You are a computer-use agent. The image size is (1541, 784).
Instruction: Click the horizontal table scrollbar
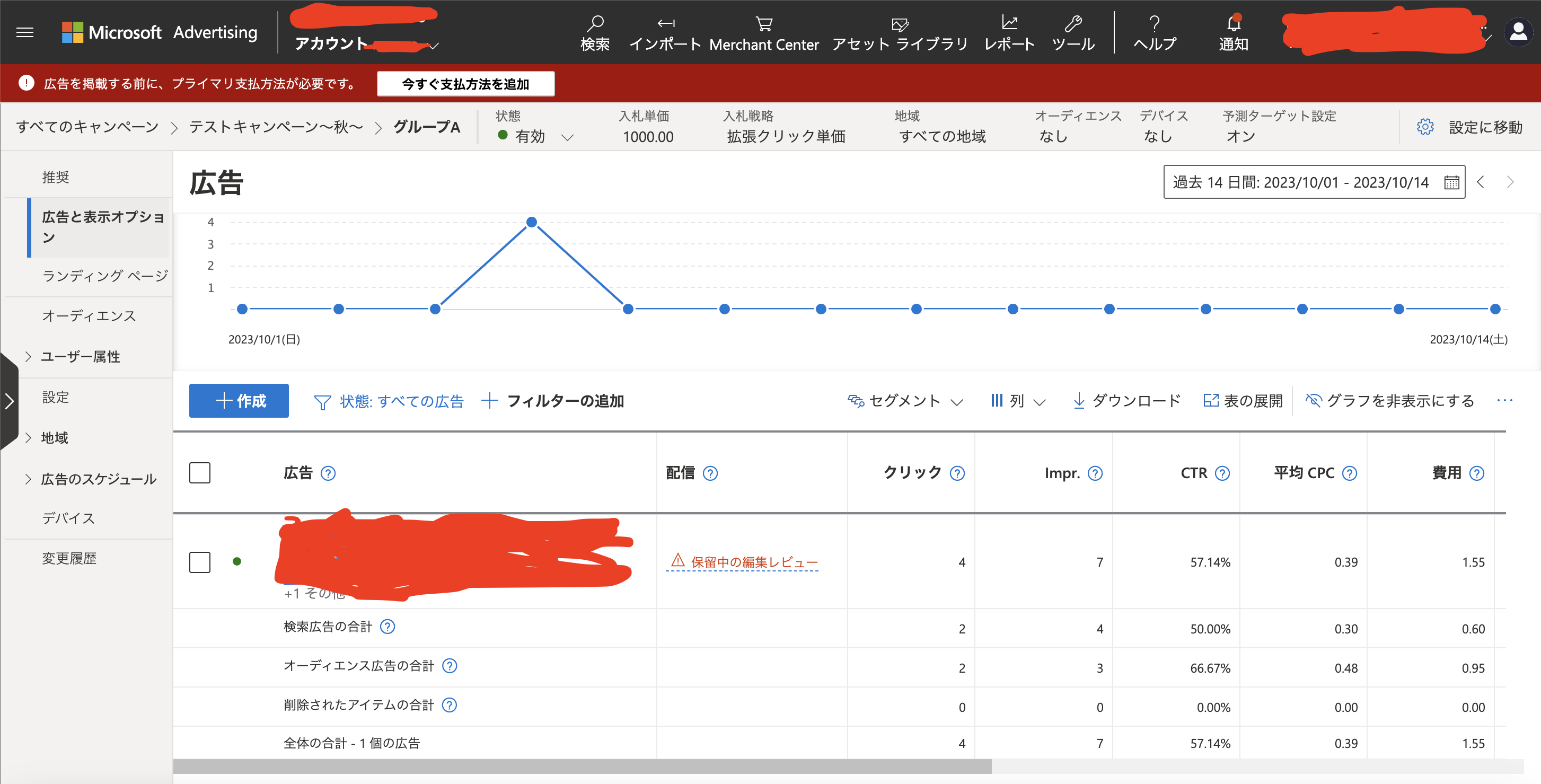582,766
